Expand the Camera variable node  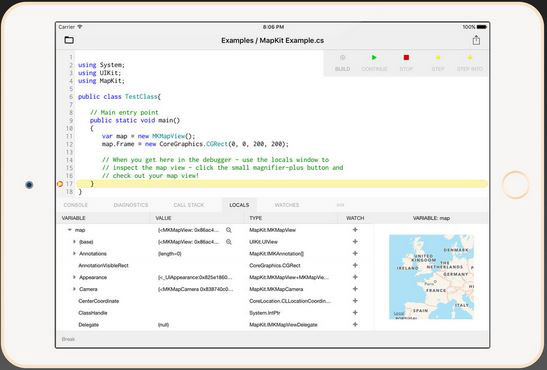point(74,289)
